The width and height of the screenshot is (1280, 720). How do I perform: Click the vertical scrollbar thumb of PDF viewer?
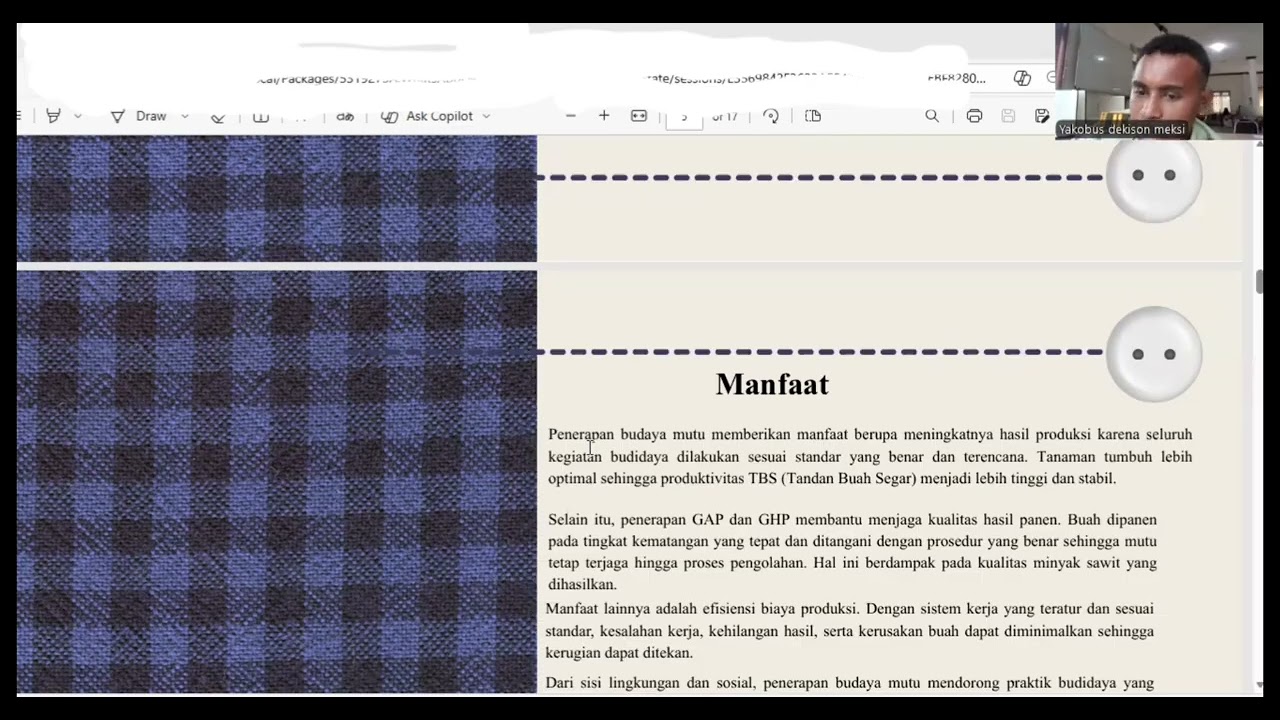(1259, 282)
